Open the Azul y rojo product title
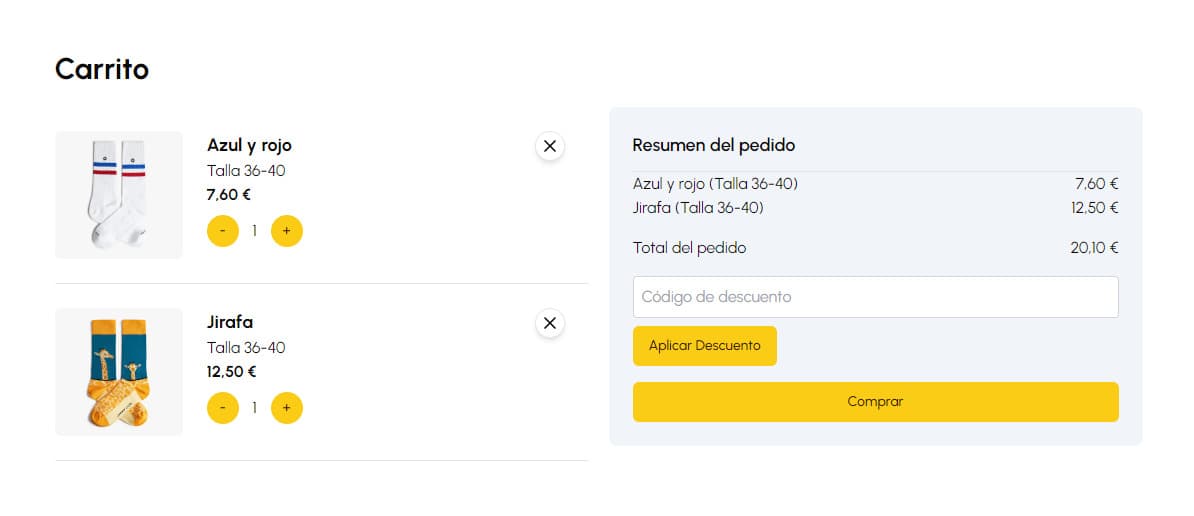1194x516 pixels. [249, 146]
